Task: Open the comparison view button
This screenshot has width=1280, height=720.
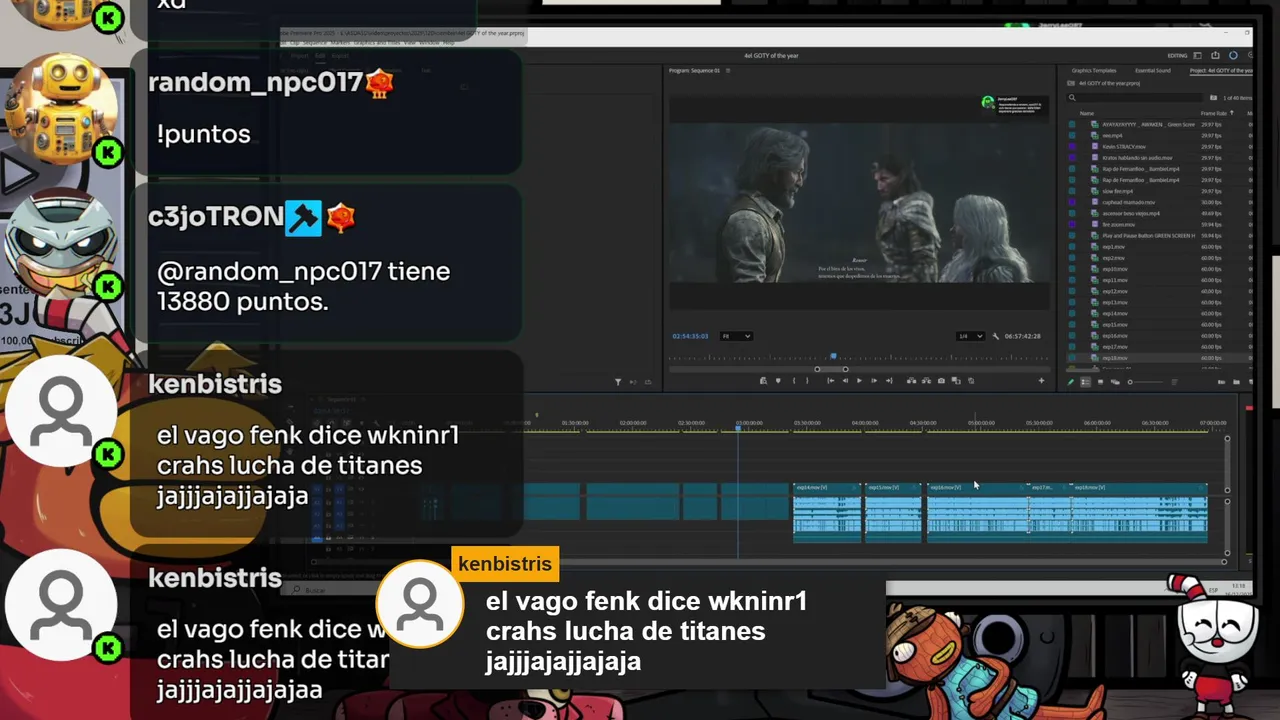Action: 956,380
